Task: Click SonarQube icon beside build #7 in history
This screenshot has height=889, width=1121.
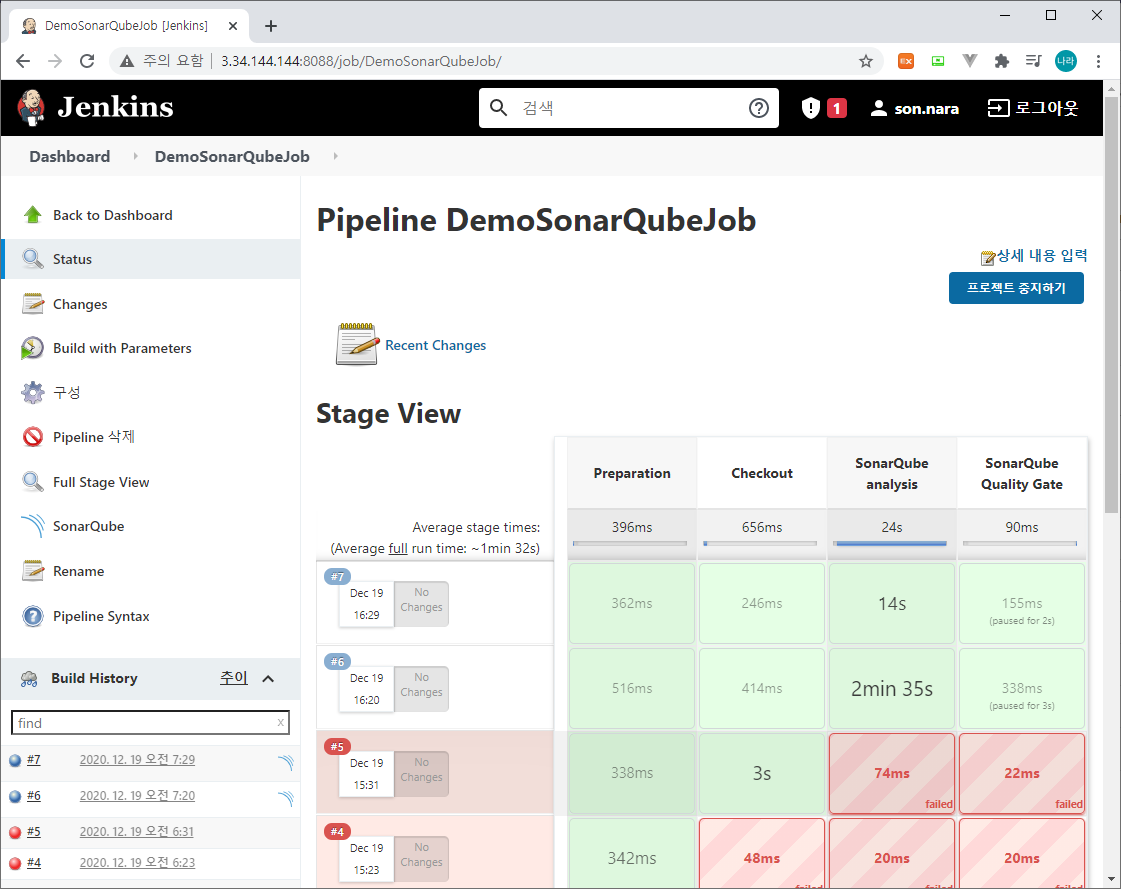Action: (285, 763)
